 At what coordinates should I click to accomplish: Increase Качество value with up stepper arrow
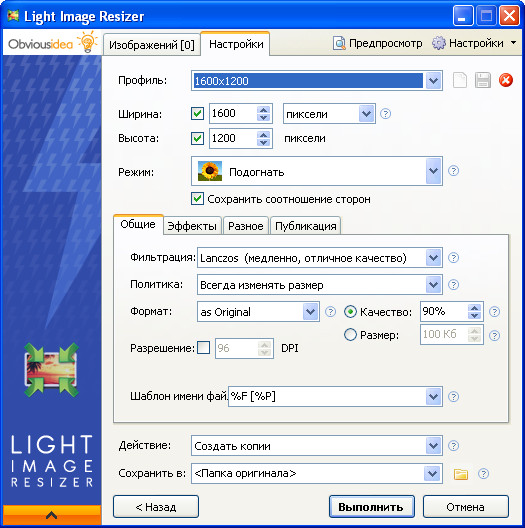pos(474,308)
